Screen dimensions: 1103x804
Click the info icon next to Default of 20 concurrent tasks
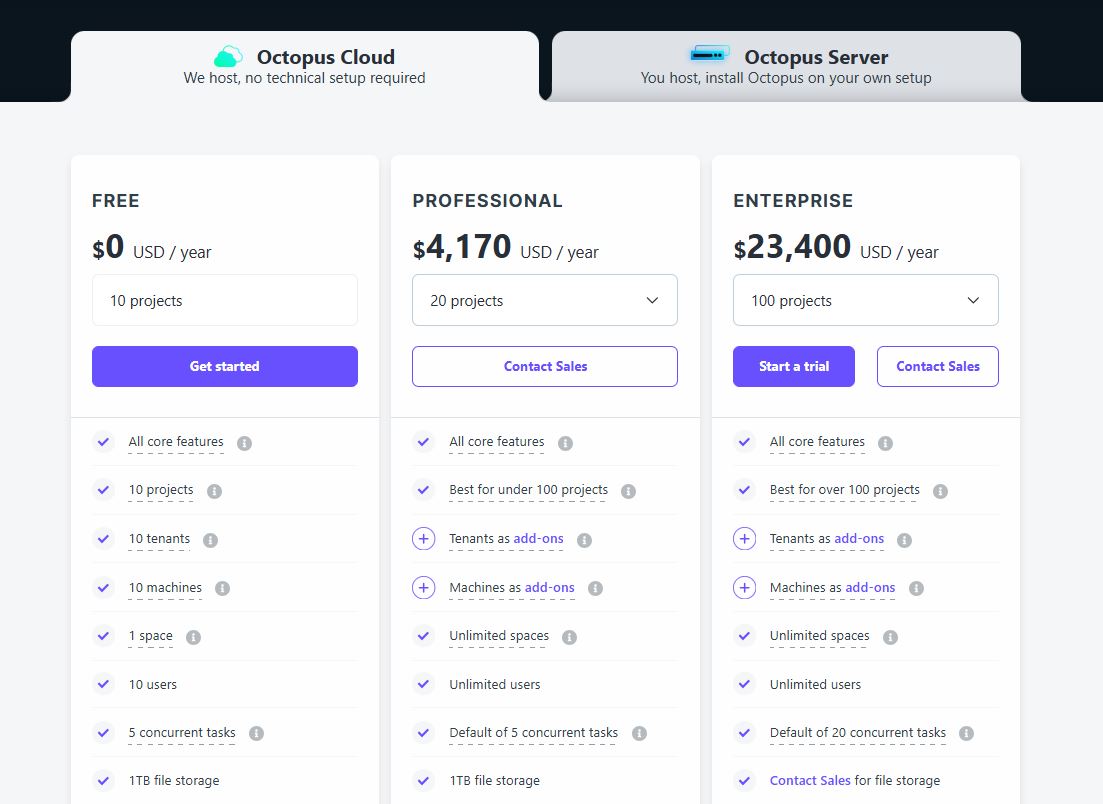point(966,733)
